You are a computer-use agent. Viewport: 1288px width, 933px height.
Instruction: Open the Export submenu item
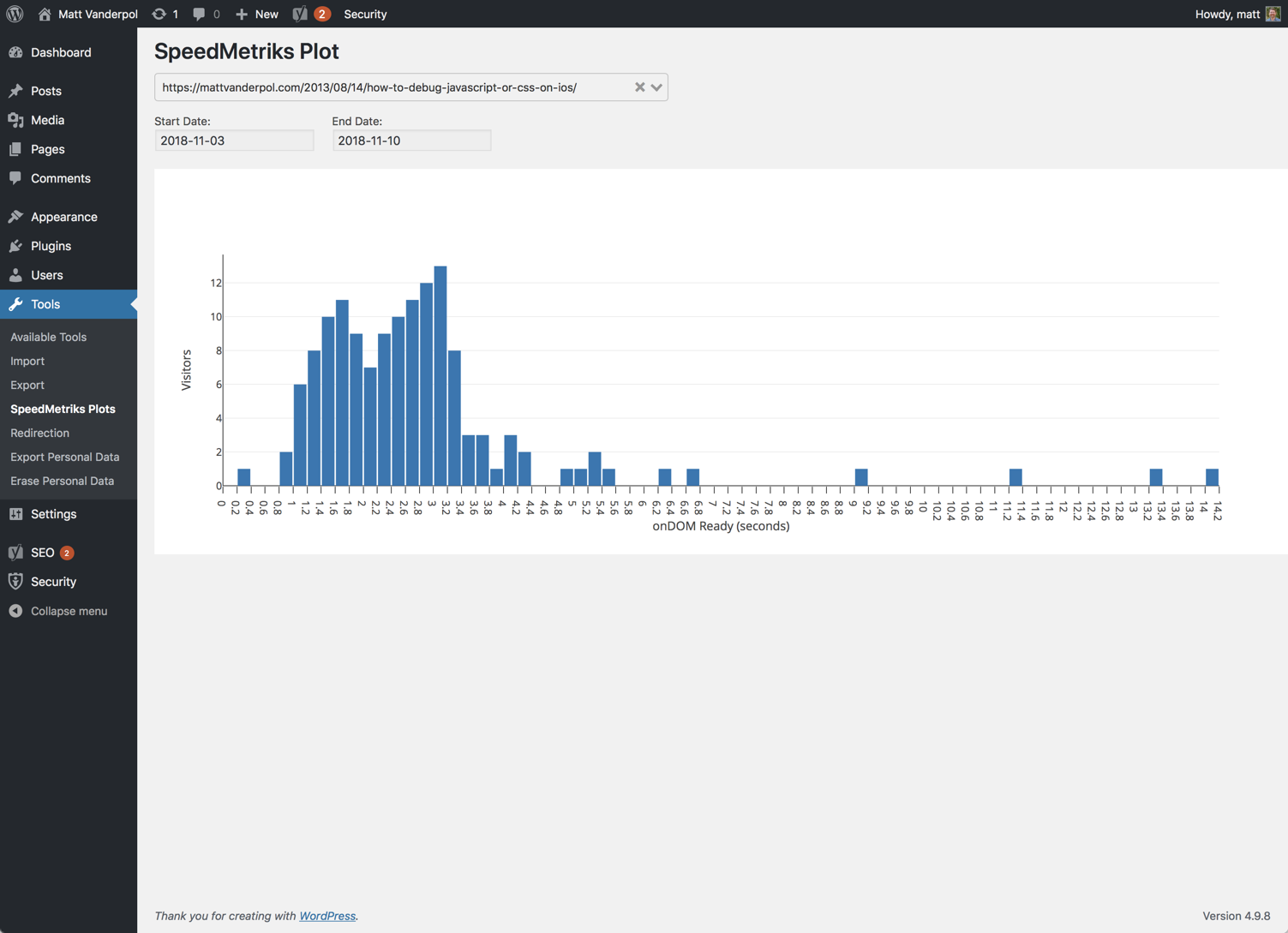27,385
